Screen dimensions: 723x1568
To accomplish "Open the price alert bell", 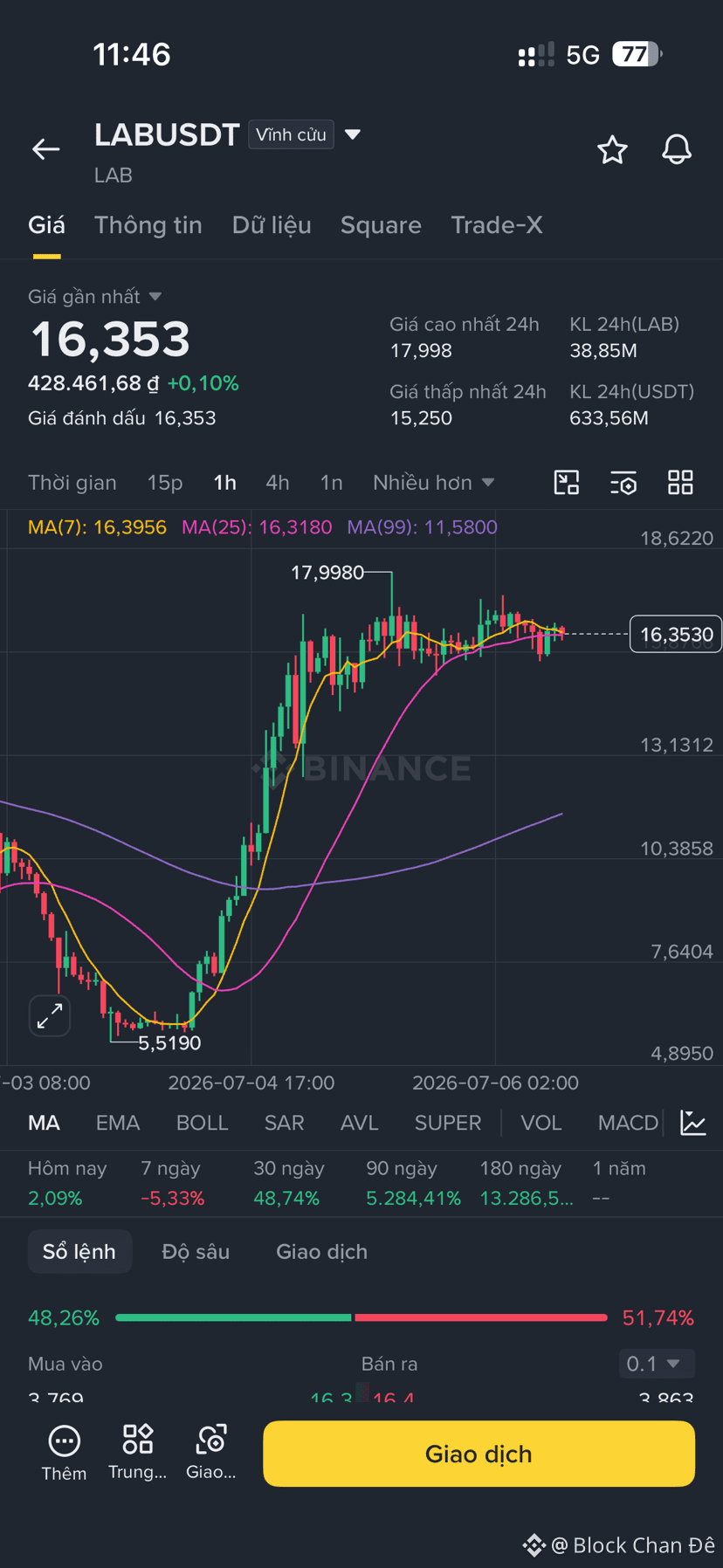I will click(677, 150).
